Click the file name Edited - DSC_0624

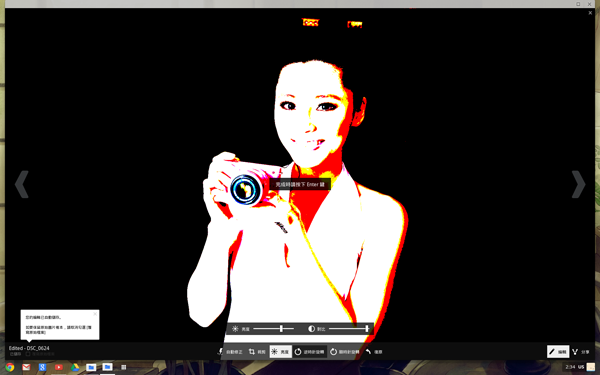click(x=29, y=348)
